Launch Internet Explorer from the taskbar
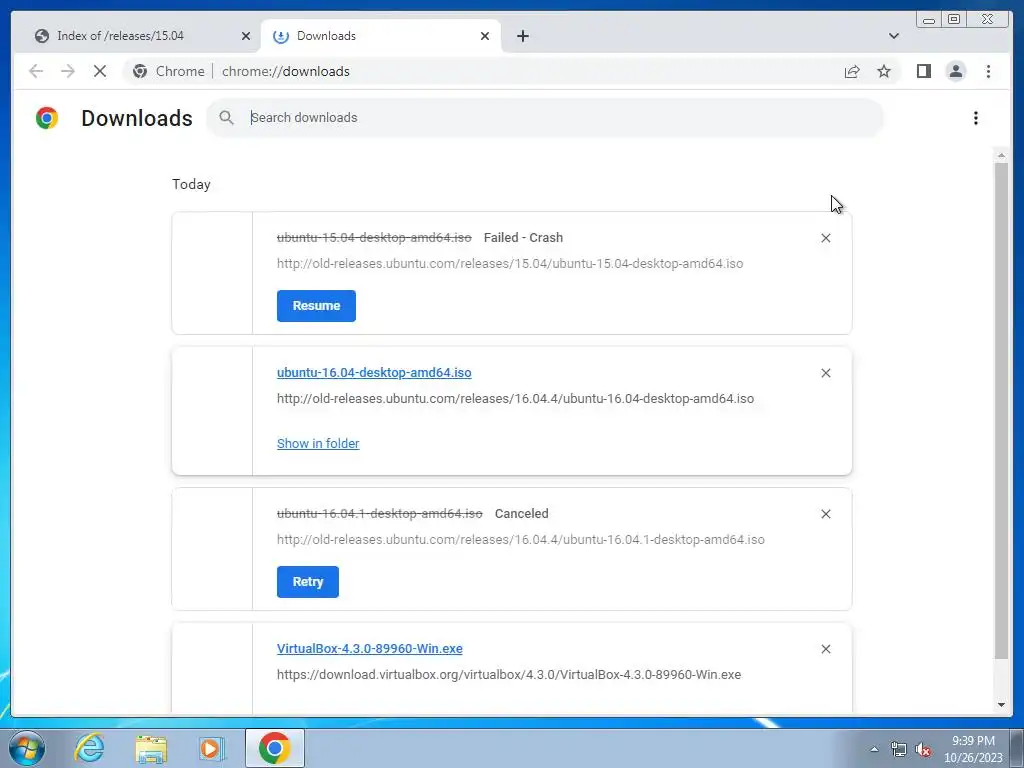1024x768 pixels. pyautogui.click(x=89, y=748)
